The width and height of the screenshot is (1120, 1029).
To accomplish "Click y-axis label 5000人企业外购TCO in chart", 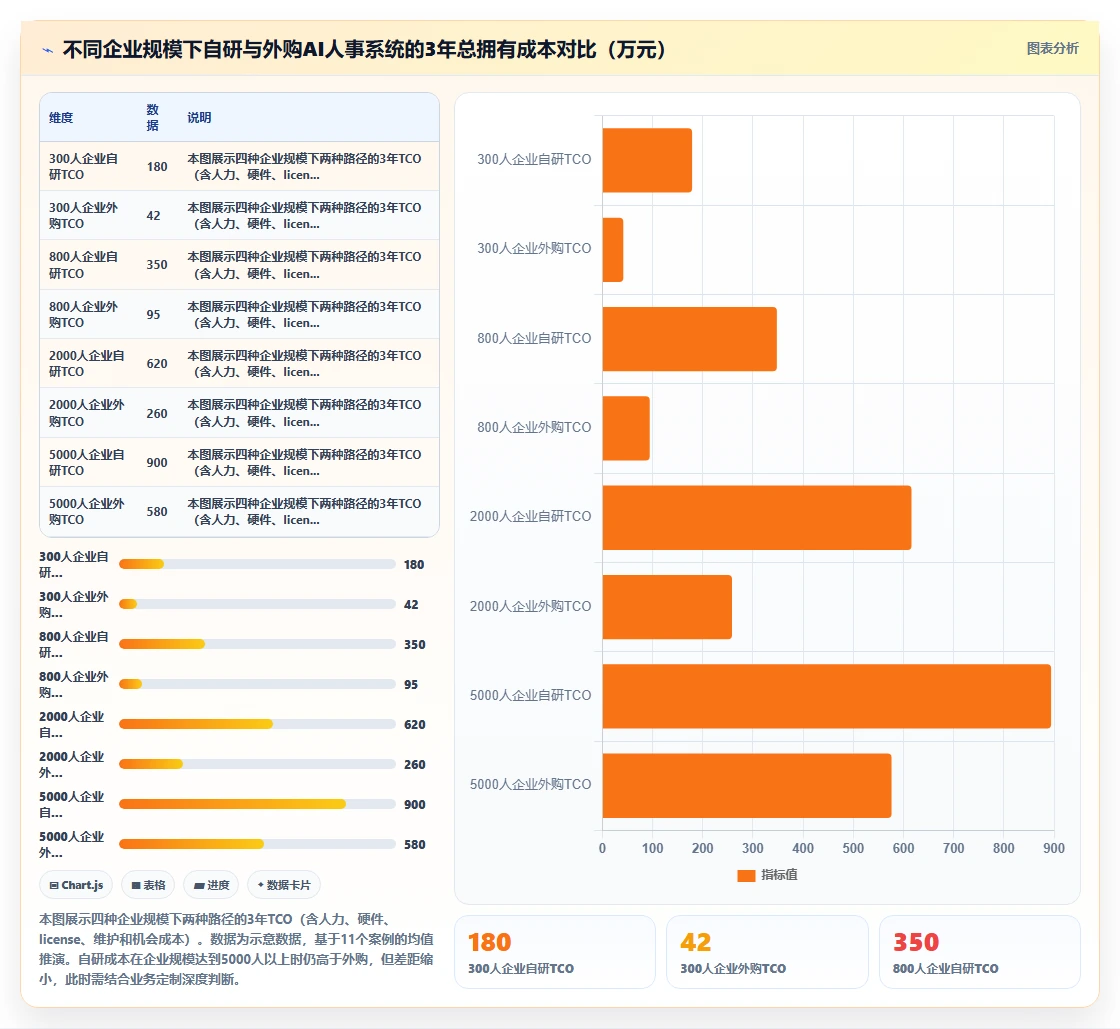I will click(530, 784).
